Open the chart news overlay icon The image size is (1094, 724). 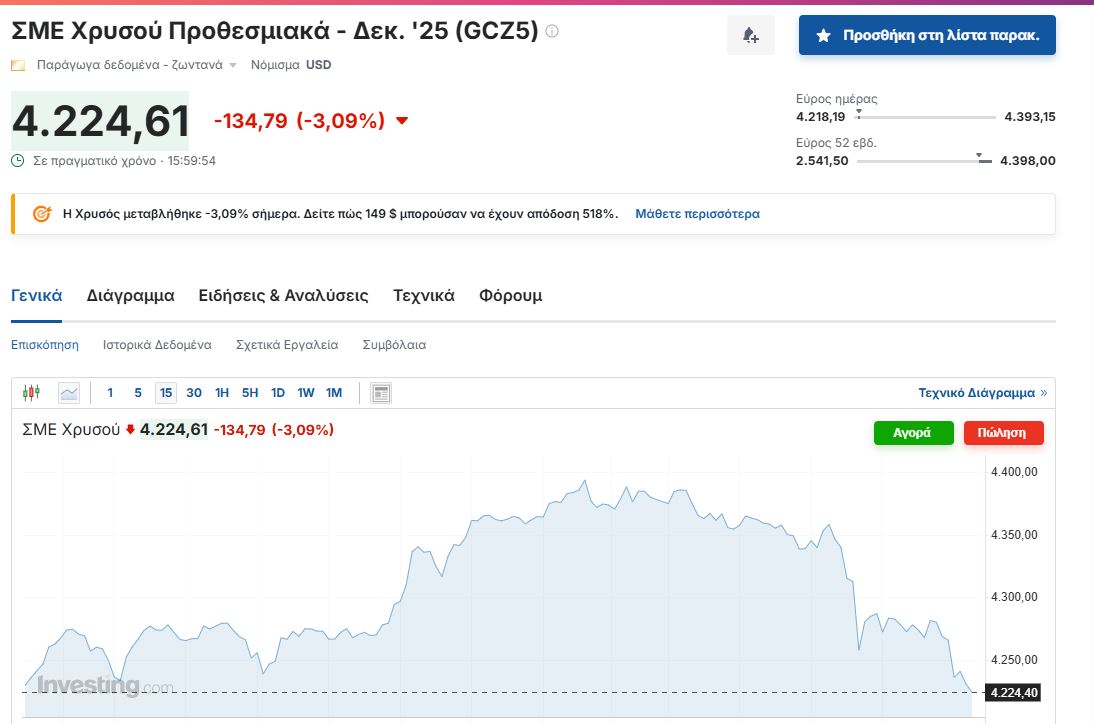coord(380,393)
